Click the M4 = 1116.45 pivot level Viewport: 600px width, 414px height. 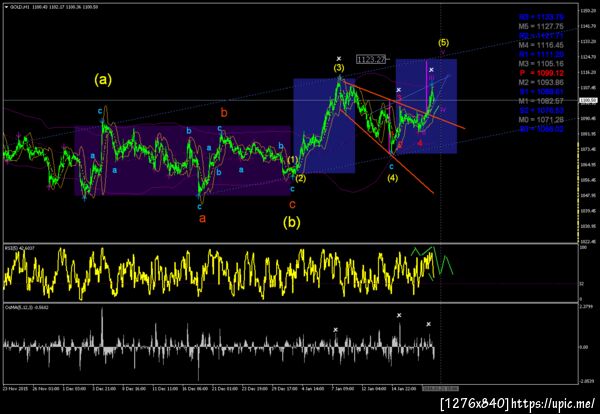[x=541, y=45]
